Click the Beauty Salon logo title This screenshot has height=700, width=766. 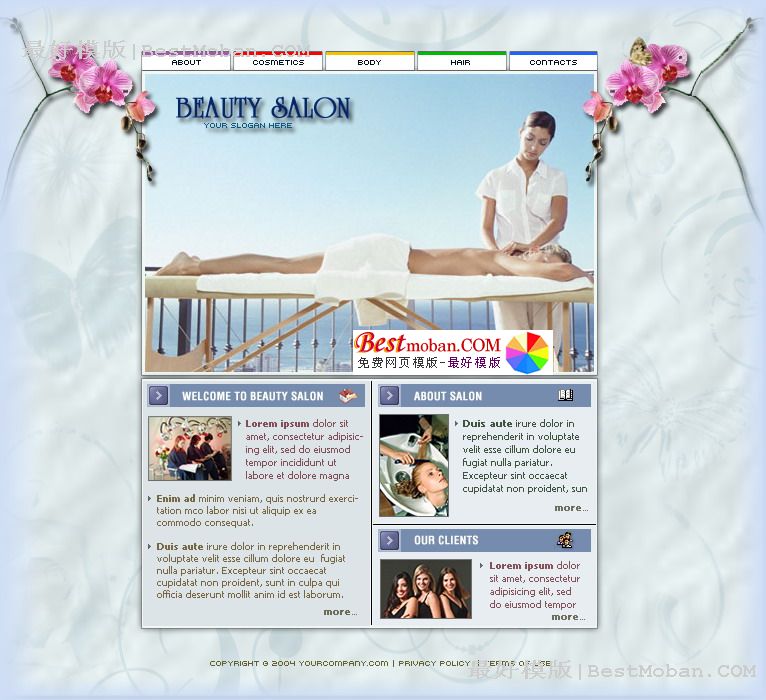[263, 108]
